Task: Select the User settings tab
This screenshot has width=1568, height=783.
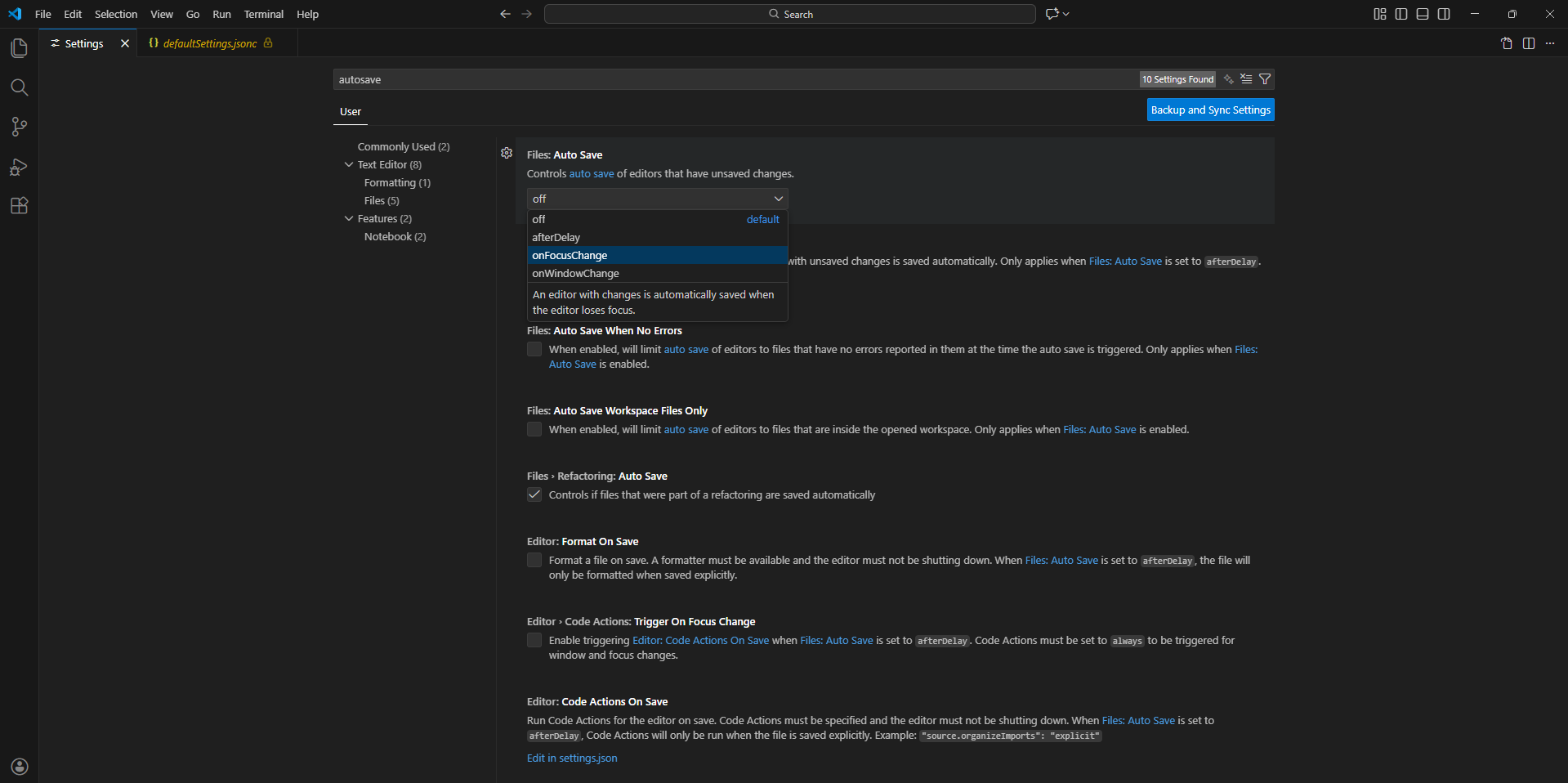Action: (x=351, y=111)
